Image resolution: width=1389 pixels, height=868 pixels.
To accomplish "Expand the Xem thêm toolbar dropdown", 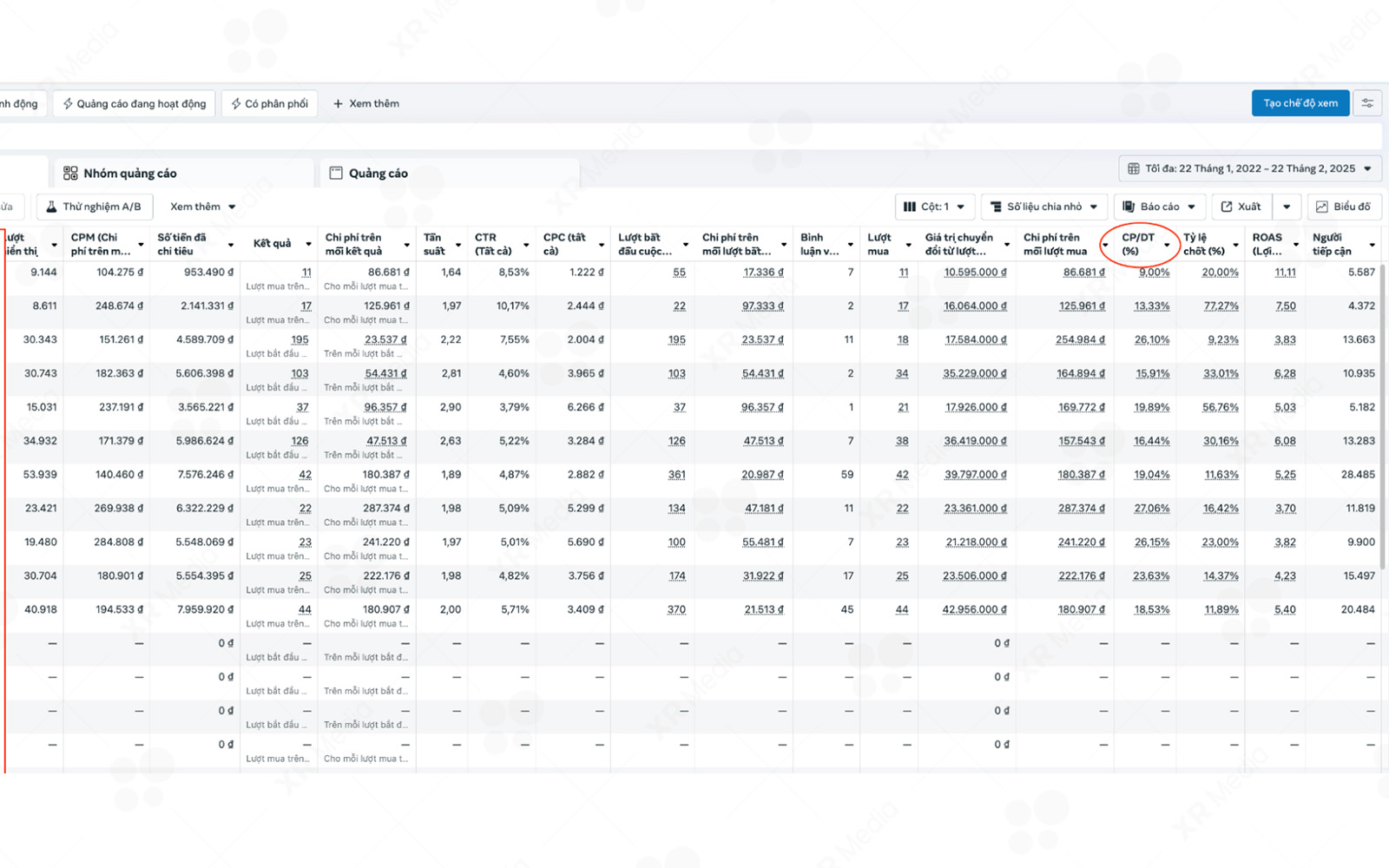I will 203,207.
